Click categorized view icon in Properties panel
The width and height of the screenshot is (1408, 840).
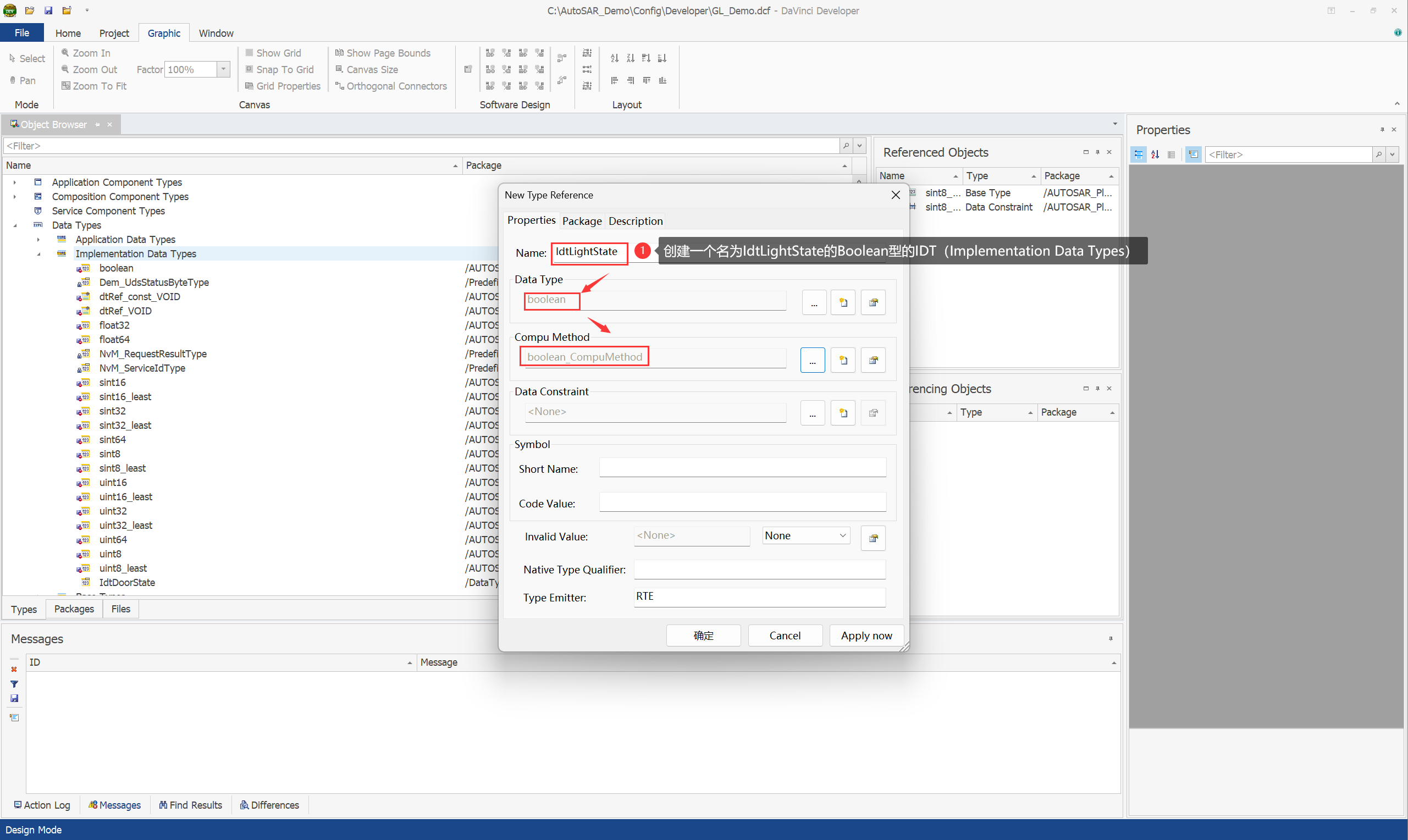tap(1138, 154)
